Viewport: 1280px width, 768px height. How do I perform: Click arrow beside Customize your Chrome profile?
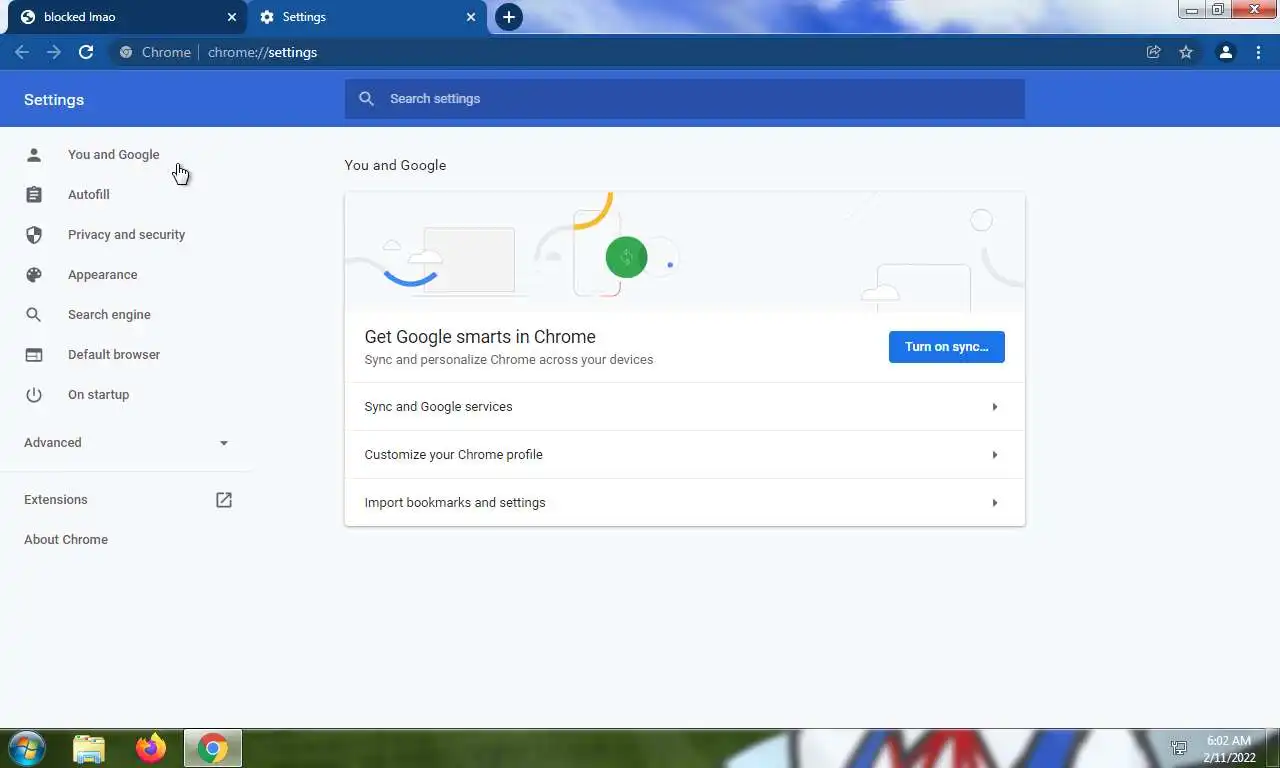(x=994, y=455)
